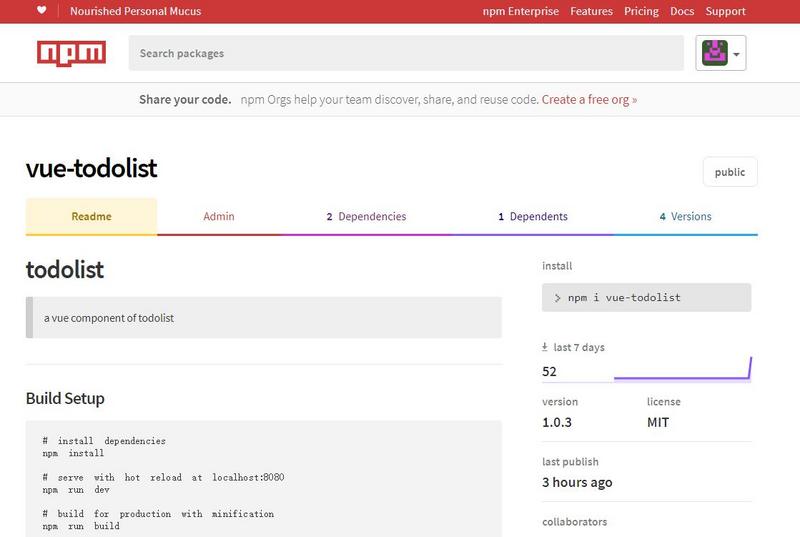This screenshot has height=537, width=800.
Task: Click the 'npm install' code line
Action: pos(73,453)
